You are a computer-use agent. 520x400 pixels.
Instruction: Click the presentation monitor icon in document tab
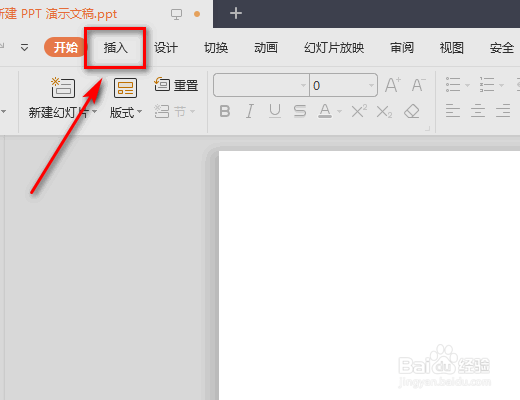pyautogui.click(x=176, y=14)
